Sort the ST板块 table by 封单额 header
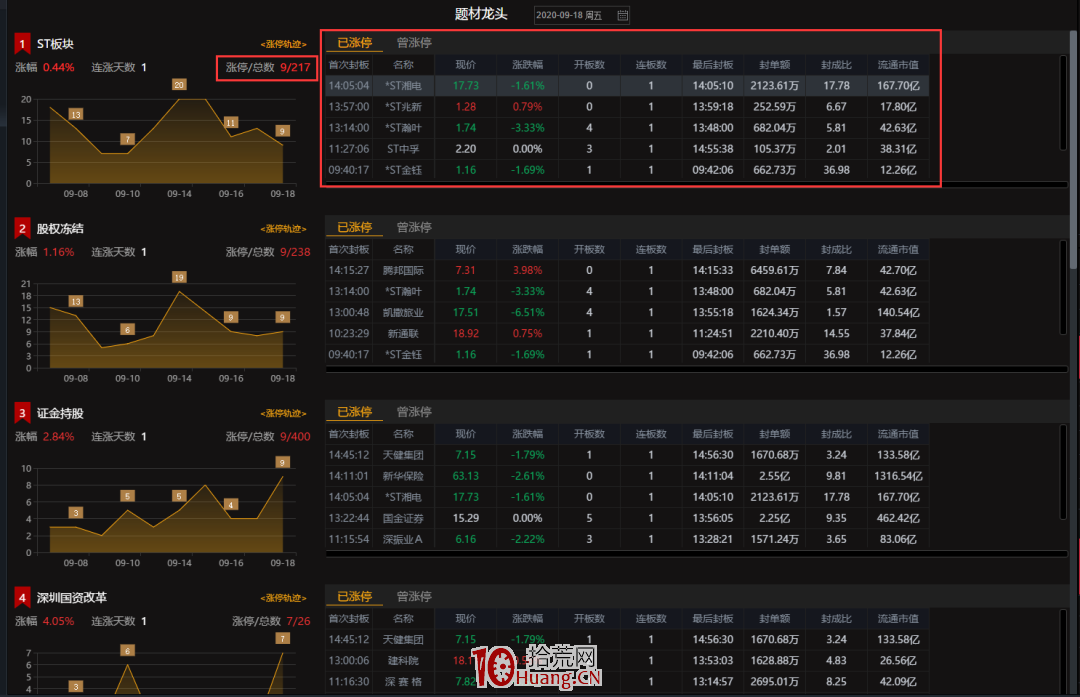Screen dimensions: 1080x697 [775, 65]
